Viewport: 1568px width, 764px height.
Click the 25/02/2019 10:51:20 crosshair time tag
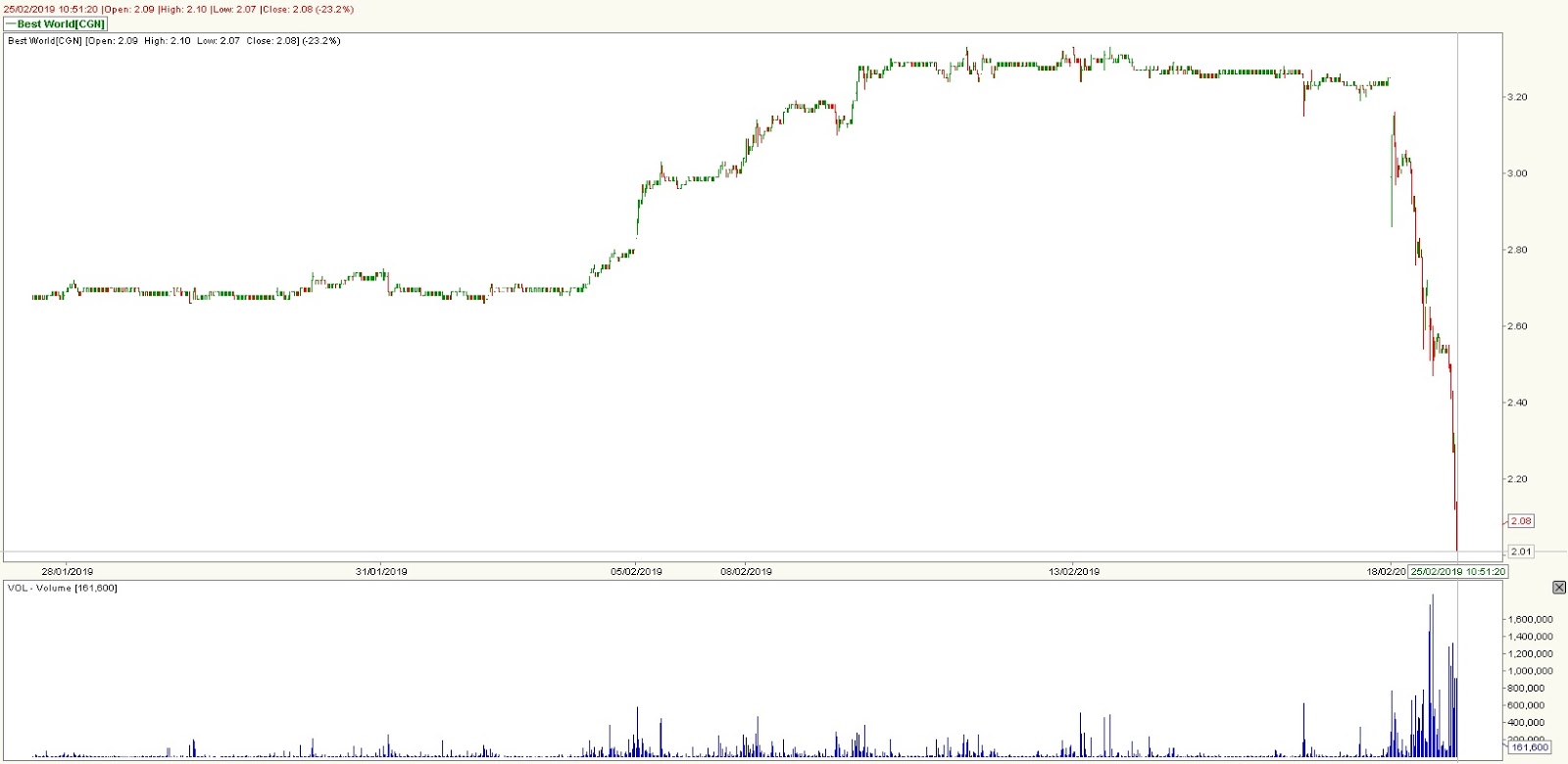click(1457, 571)
